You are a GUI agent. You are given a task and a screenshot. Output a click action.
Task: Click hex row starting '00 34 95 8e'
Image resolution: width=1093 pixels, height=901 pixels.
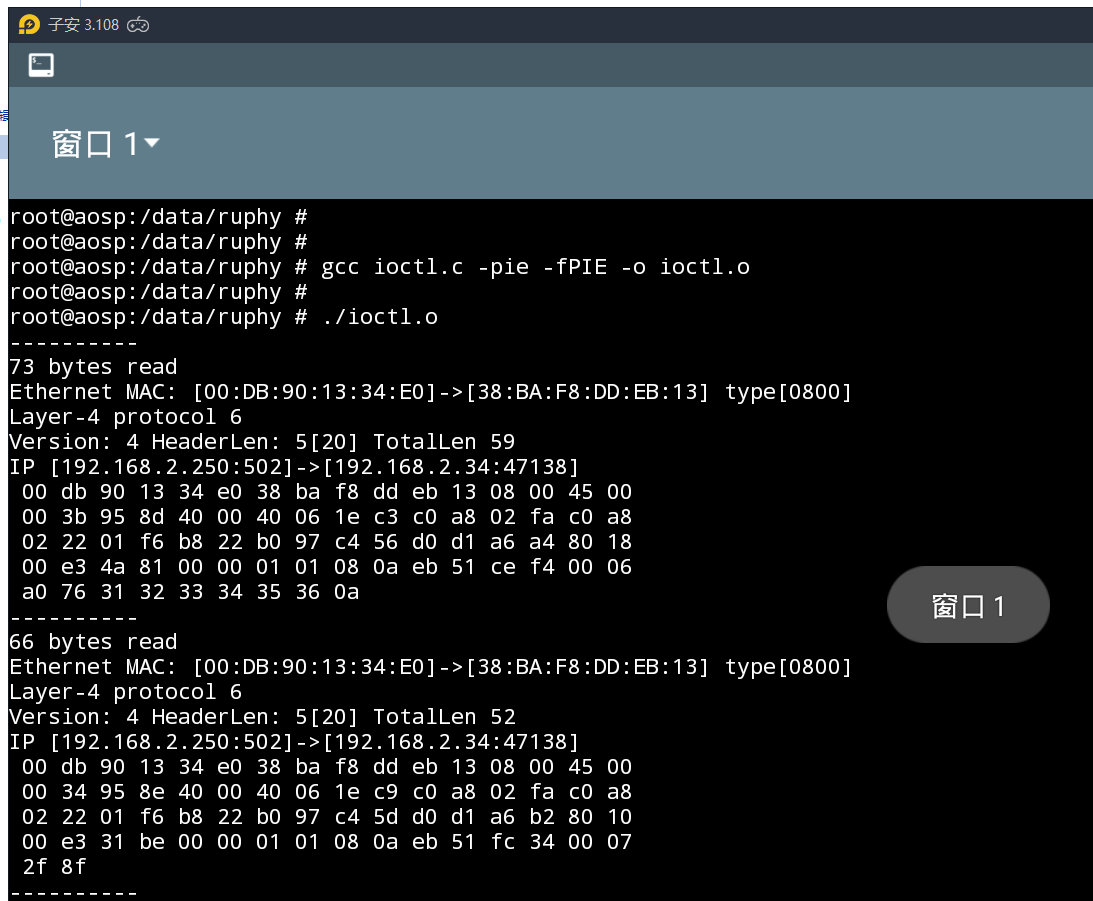pos(326,792)
